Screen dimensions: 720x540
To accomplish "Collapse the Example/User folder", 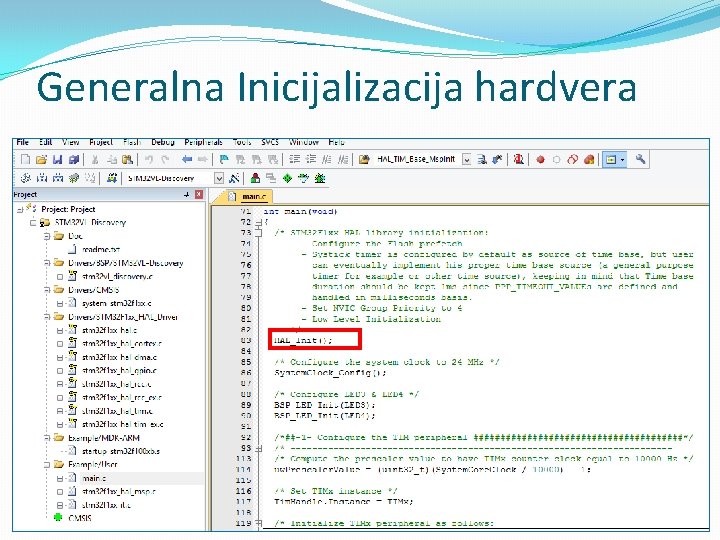I will (x=46, y=465).
